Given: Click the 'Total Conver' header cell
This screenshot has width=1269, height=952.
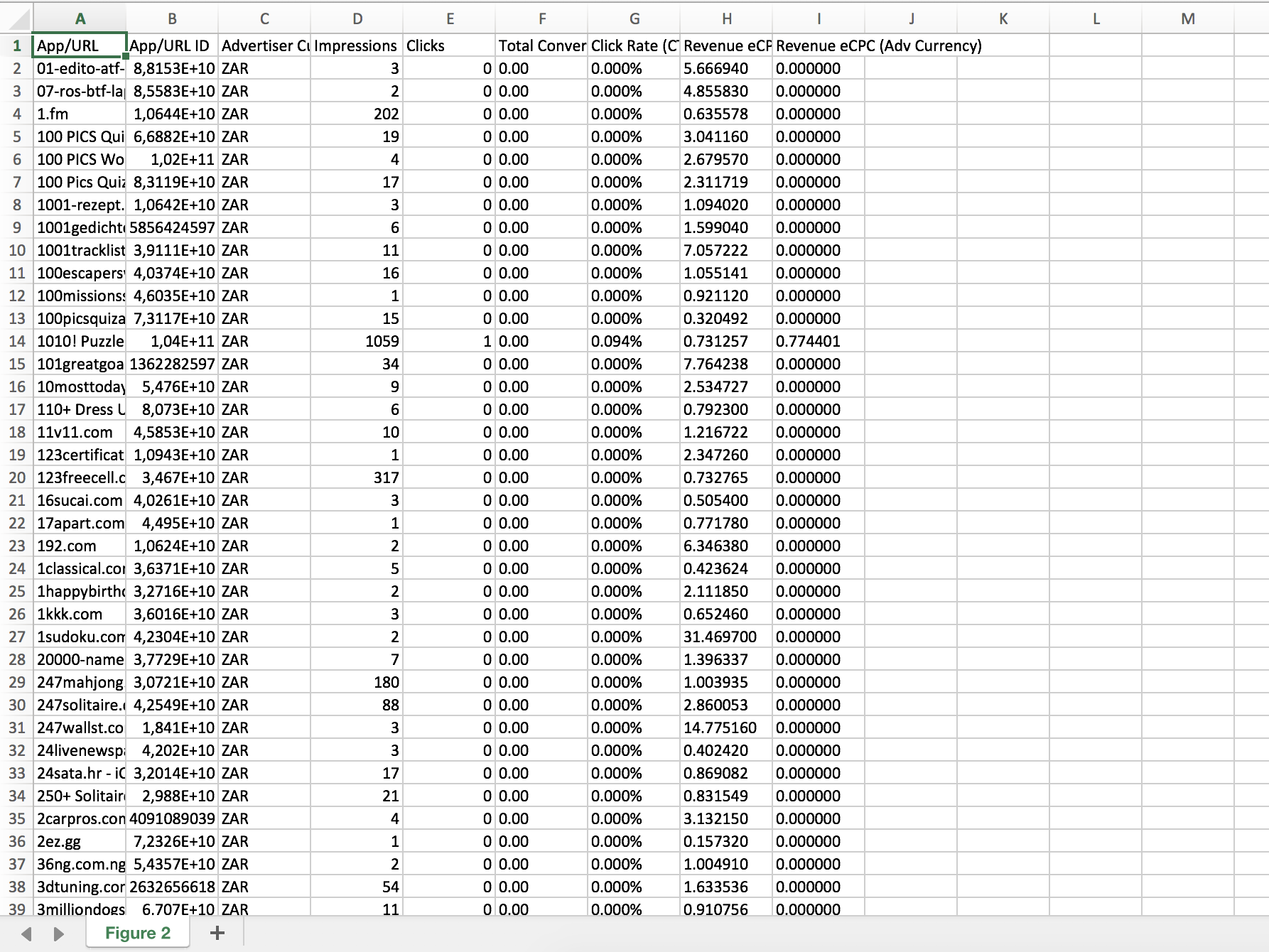Looking at the screenshot, I should [542, 45].
